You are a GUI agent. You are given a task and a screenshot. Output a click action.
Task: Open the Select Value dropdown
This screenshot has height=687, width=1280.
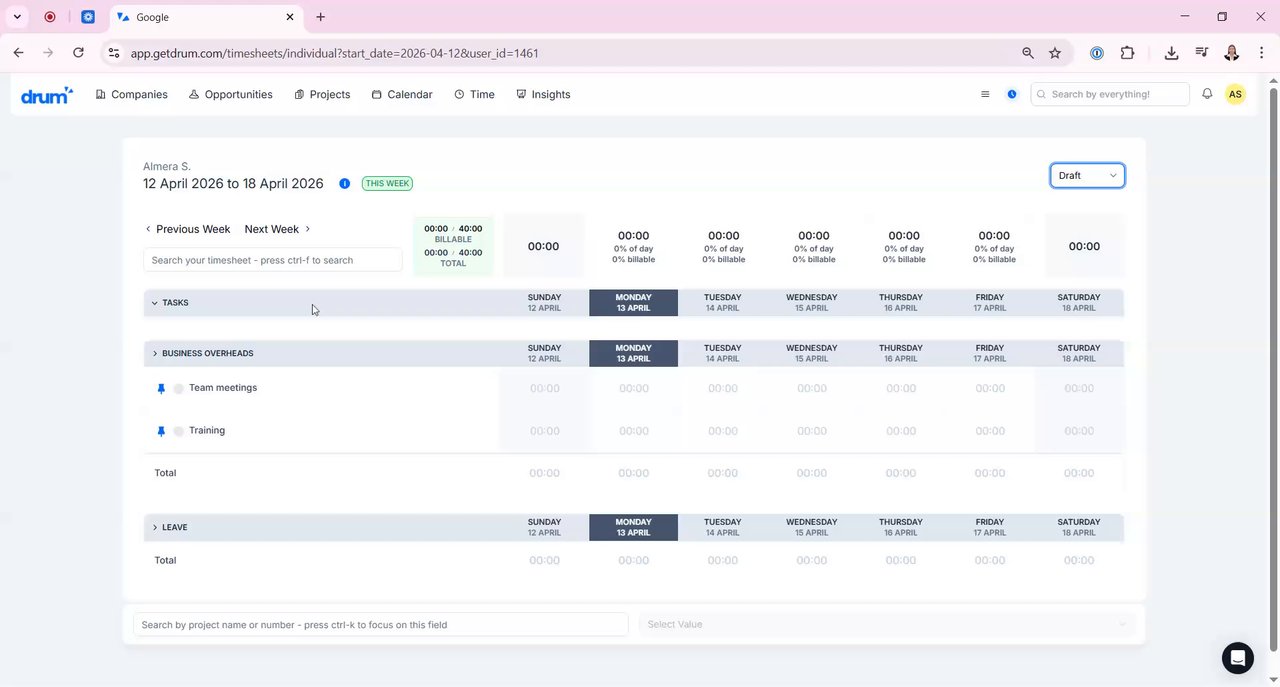coord(887,625)
